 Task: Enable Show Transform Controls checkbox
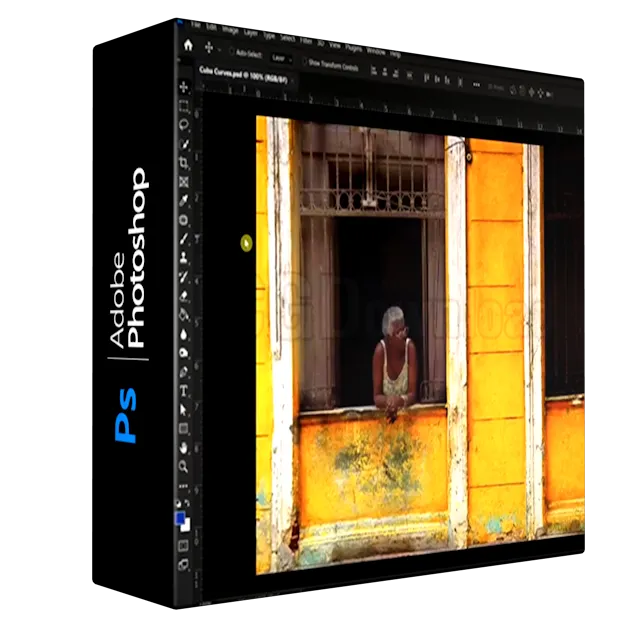305,62
